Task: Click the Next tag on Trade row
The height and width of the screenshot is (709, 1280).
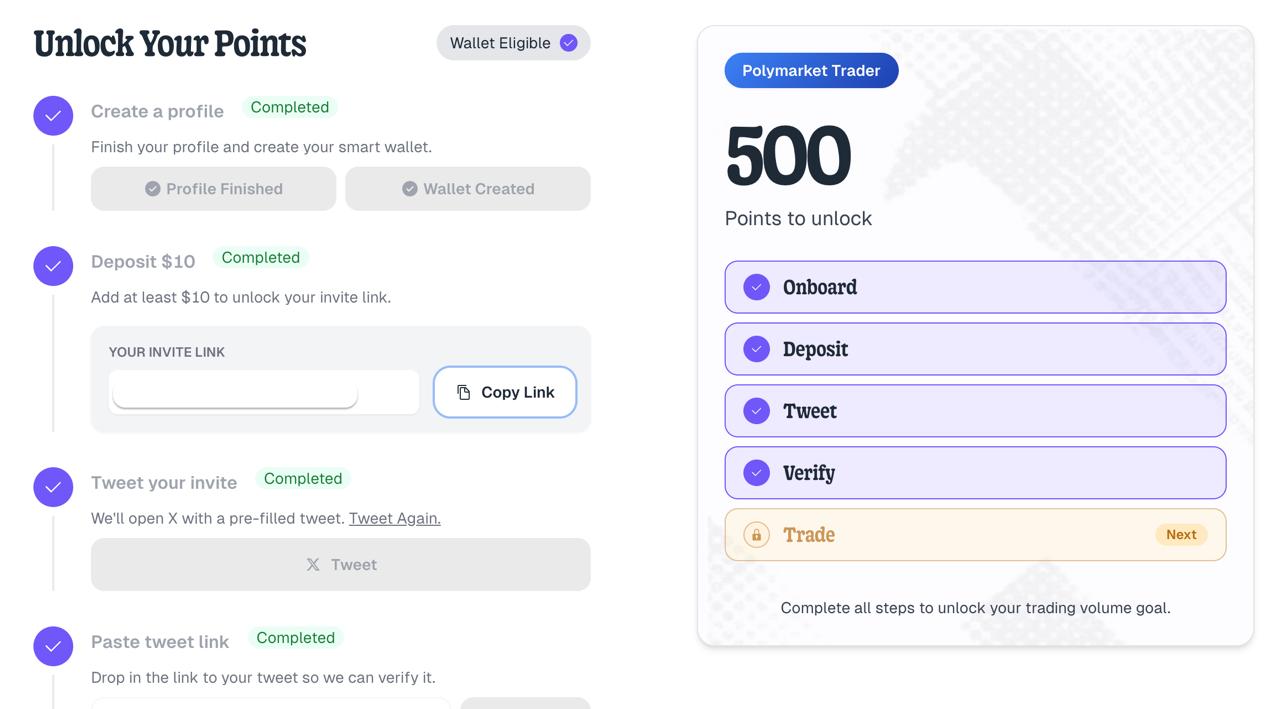Action: 1181,535
